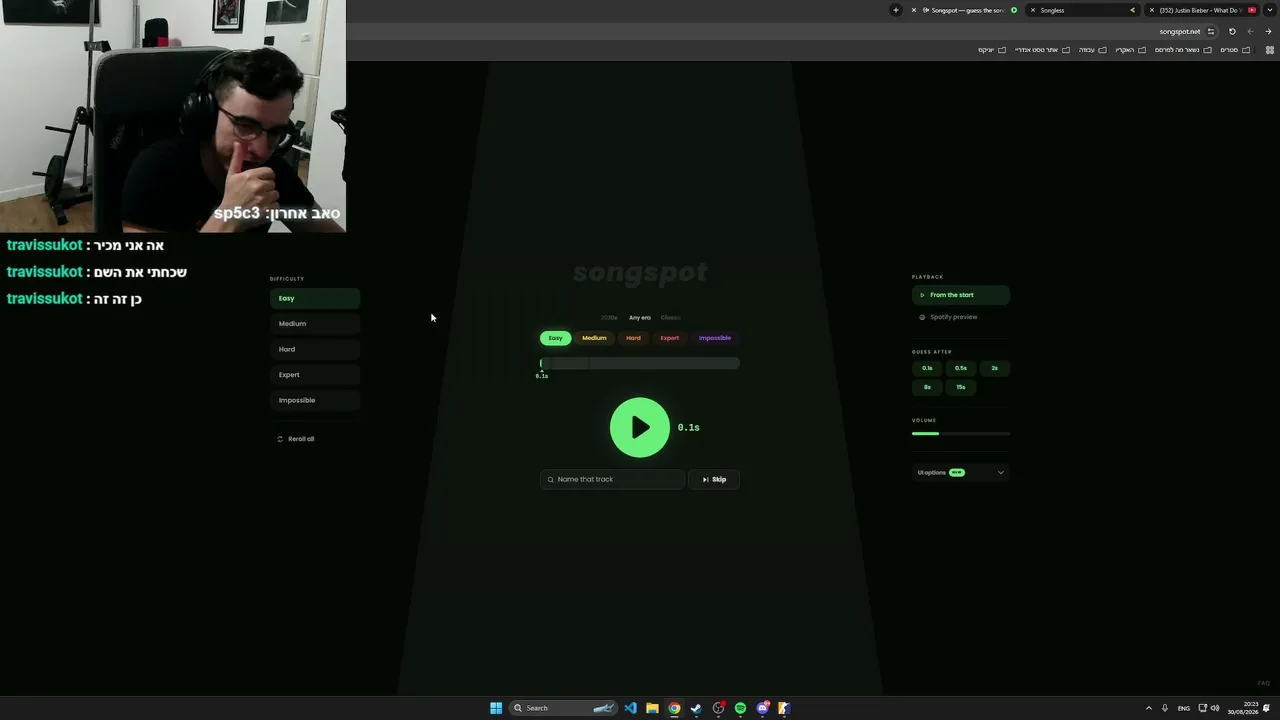Set playback to From the start
1280x720 pixels.
[961, 295]
